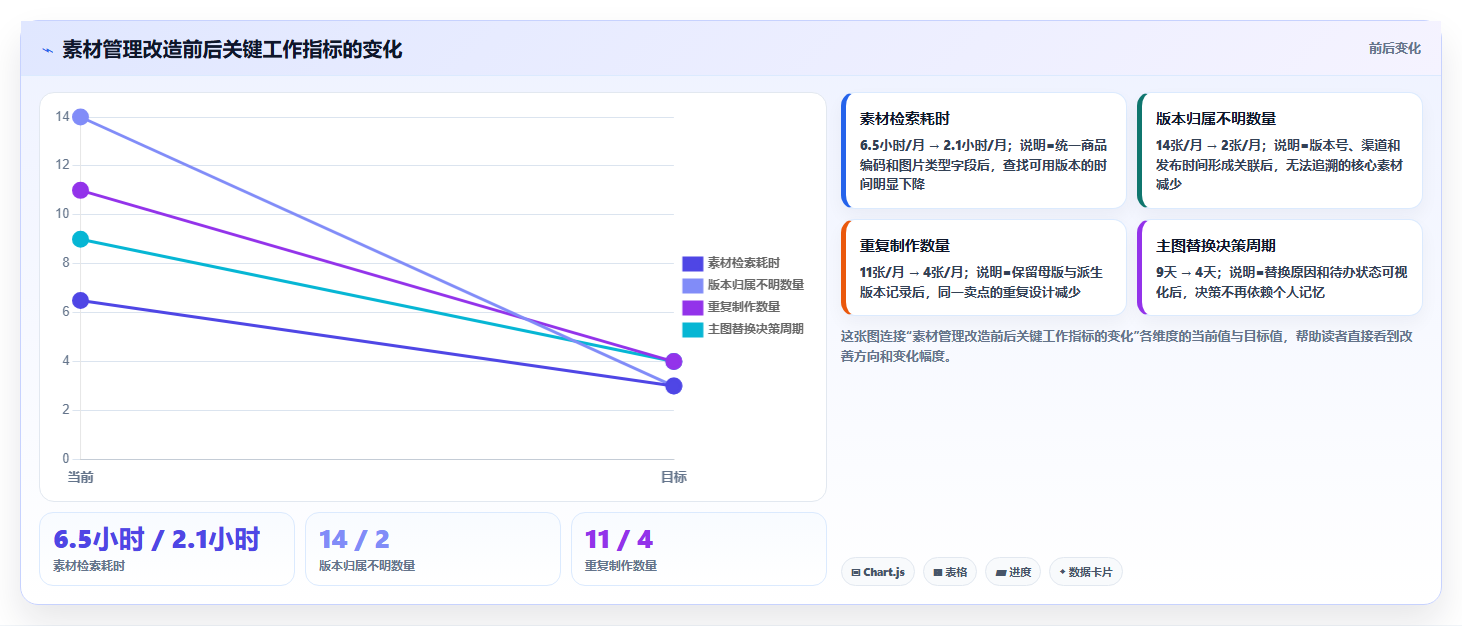Image resolution: width=1462 pixels, height=626 pixels.
Task: Click the data point at 14 on 当前
Action: tap(81, 117)
